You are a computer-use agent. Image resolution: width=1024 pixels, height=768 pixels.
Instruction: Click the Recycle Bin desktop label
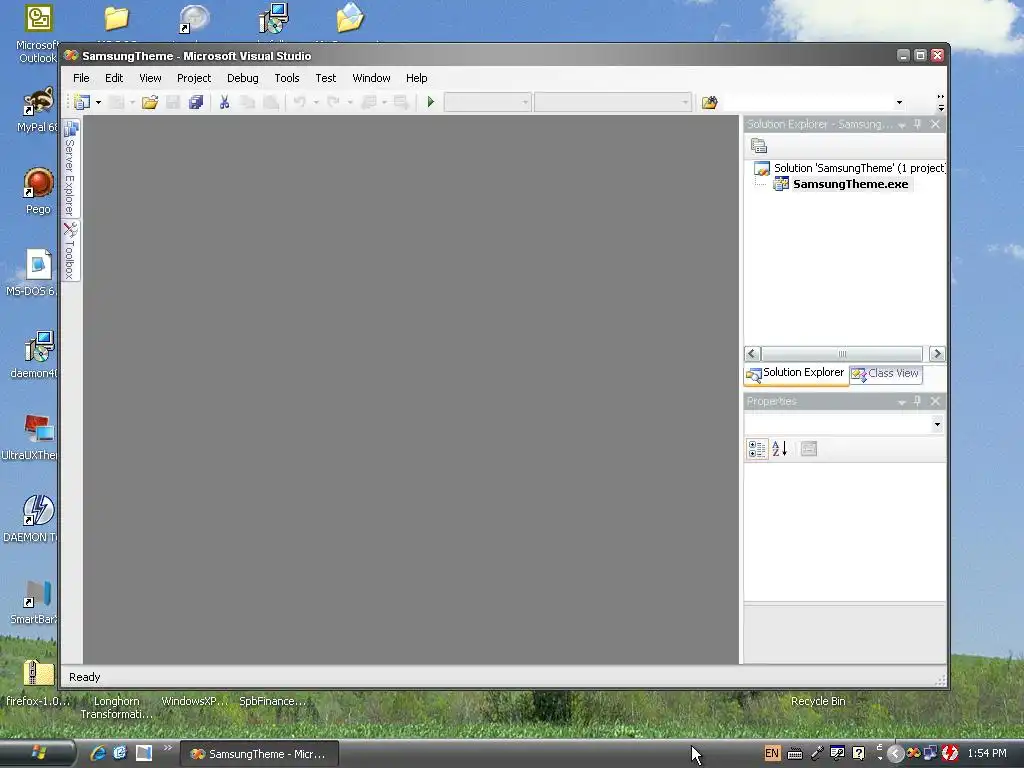click(x=818, y=701)
